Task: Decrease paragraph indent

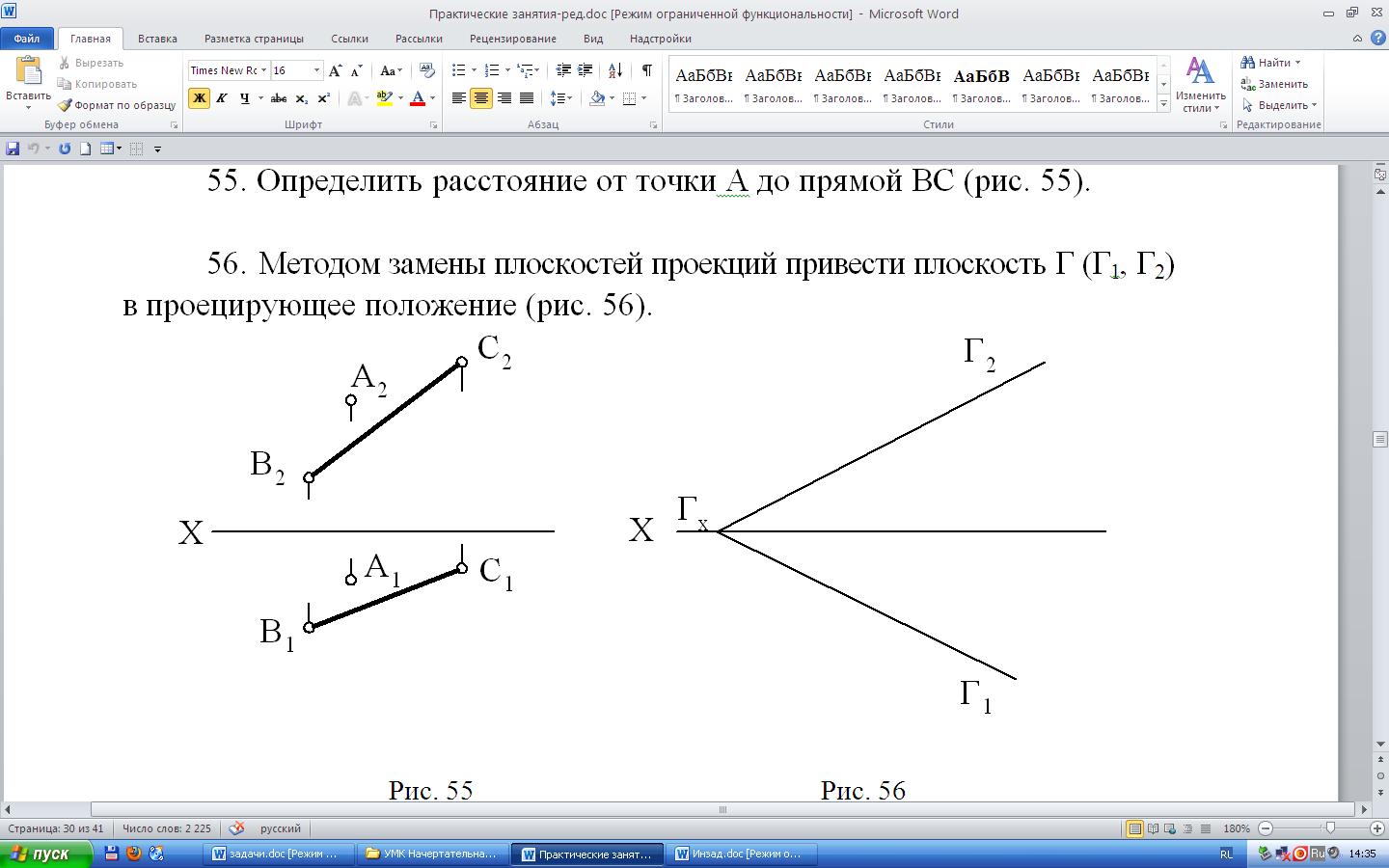Action: point(563,70)
